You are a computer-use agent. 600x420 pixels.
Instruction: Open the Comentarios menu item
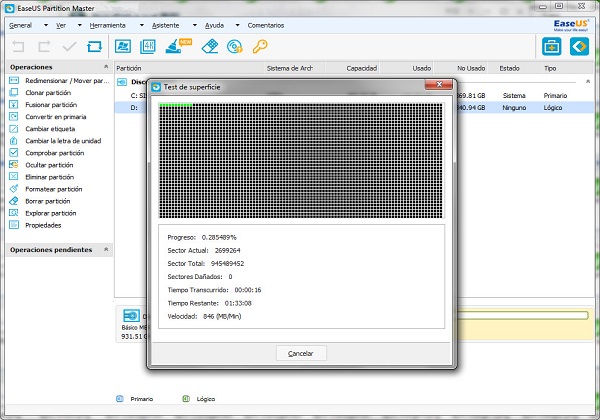pos(266,25)
